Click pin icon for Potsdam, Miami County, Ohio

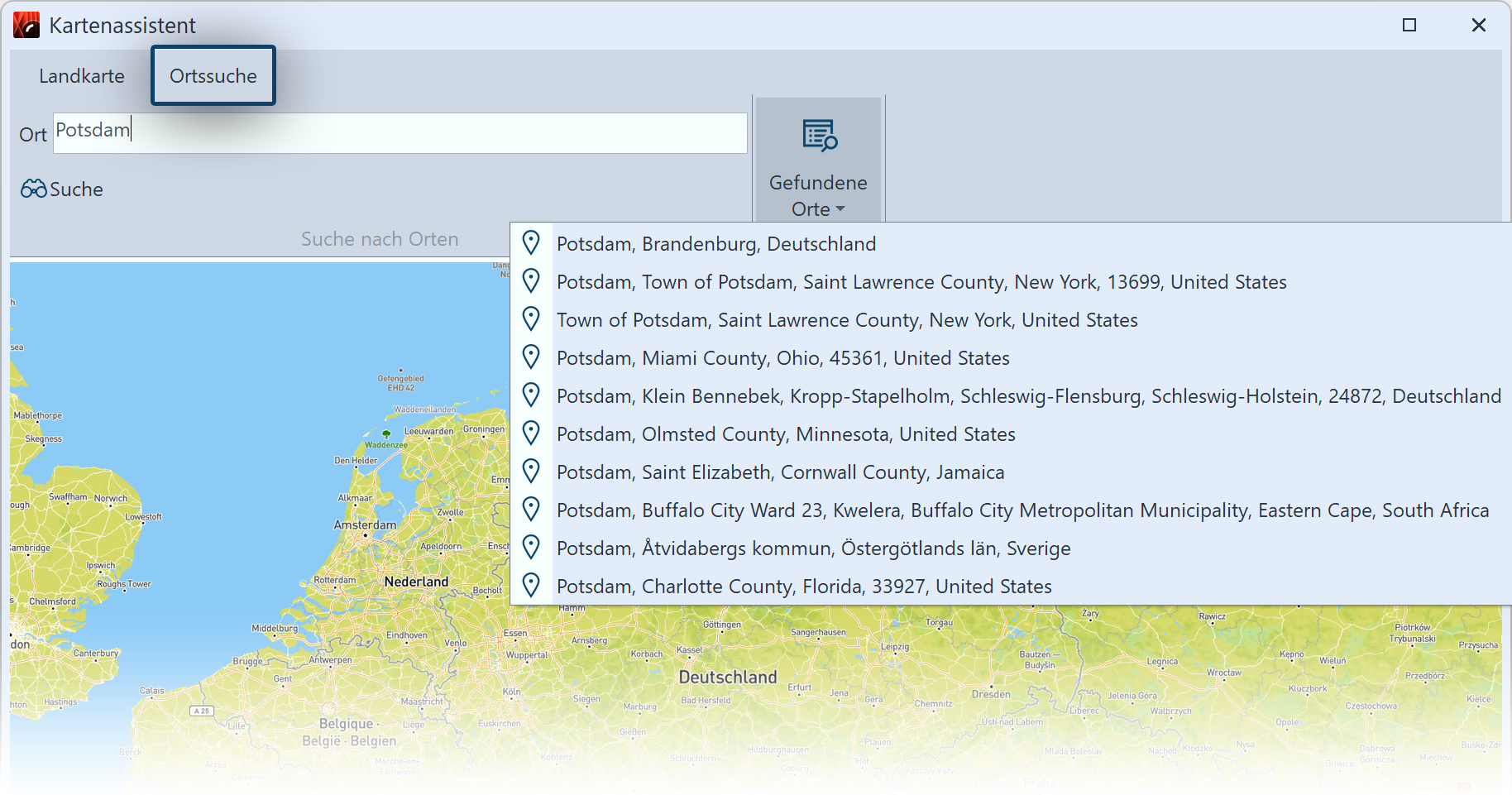point(531,357)
